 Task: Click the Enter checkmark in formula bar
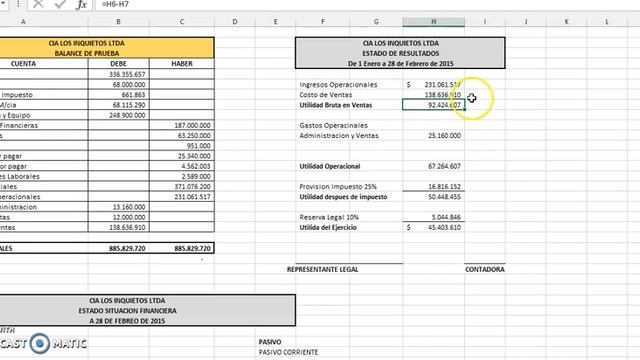[x=60, y=4]
